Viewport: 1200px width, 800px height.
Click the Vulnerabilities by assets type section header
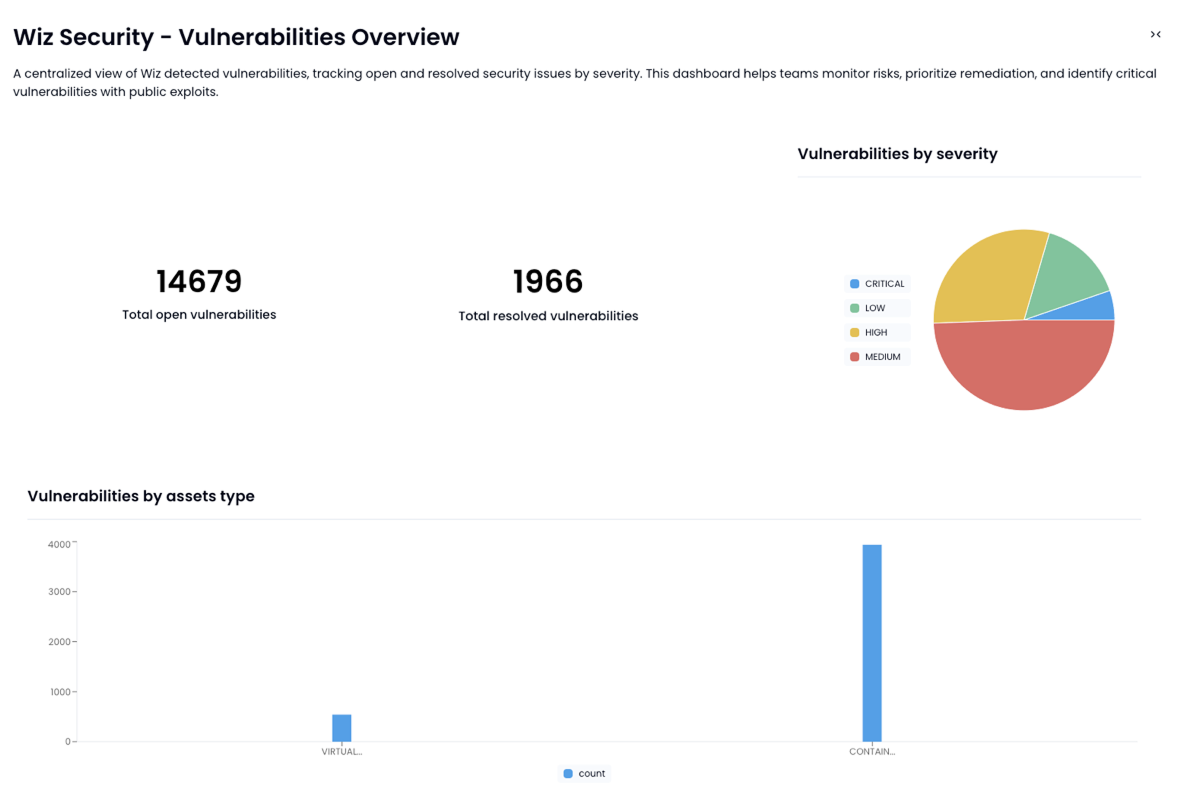coord(141,496)
